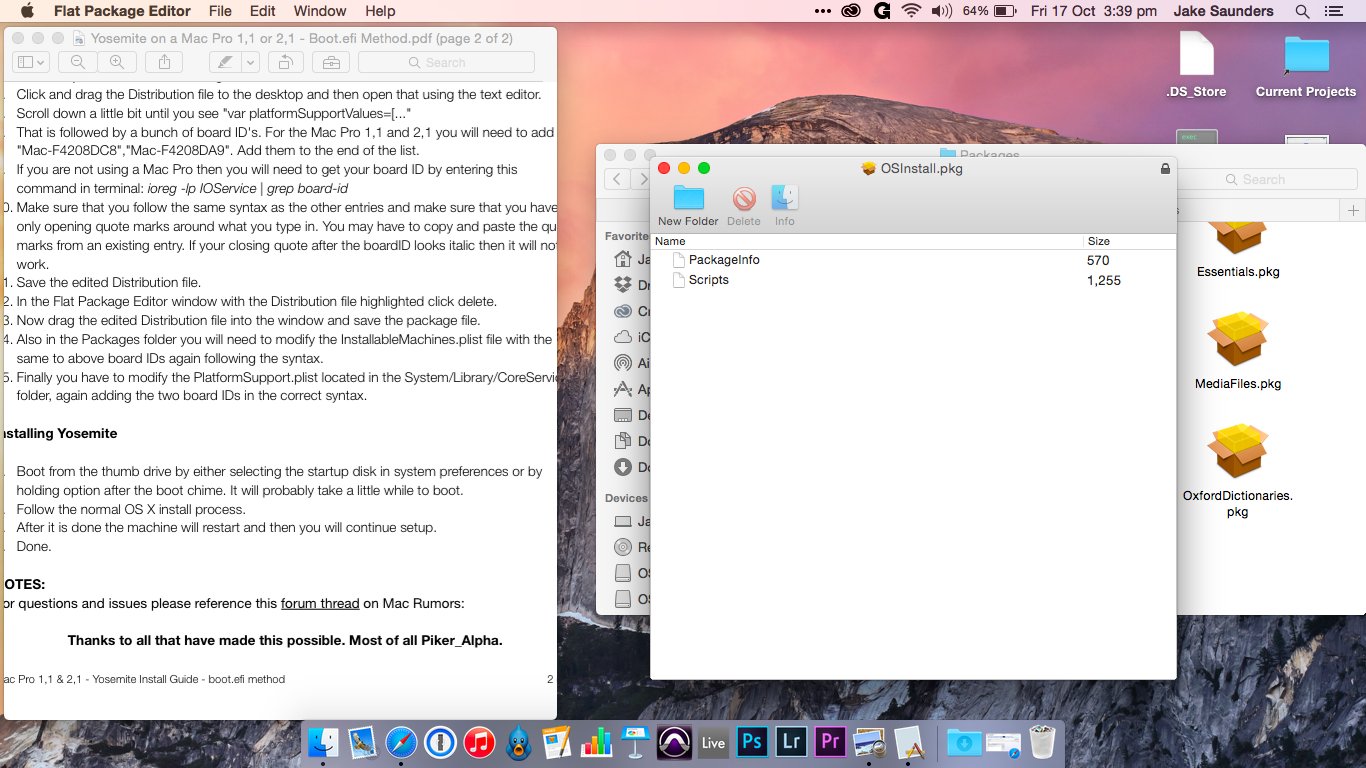The image size is (1366, 768).
Task: Open the Apple menu
Action: click(x=27, y=11)
